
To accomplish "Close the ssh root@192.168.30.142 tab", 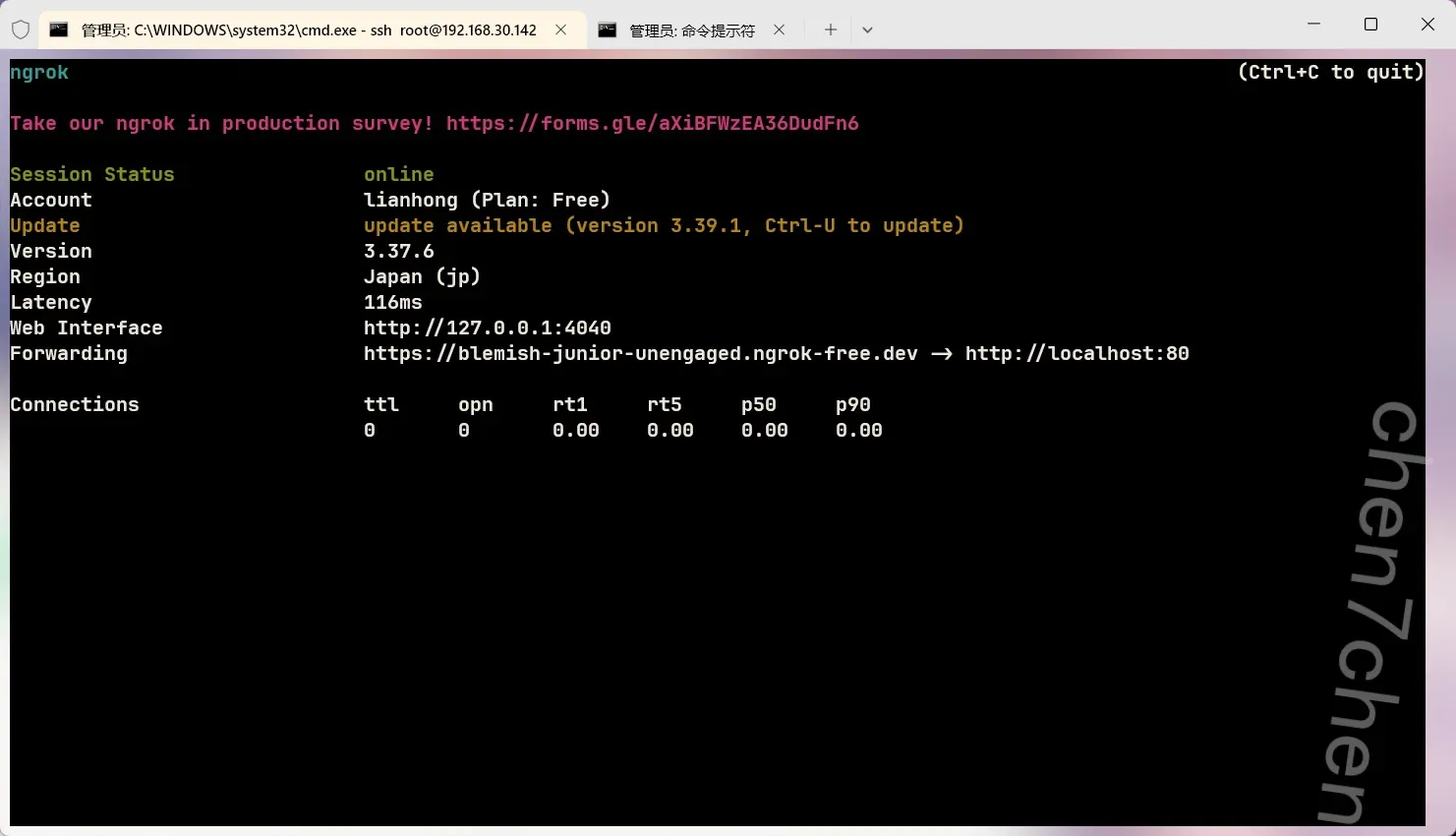I will click(560, 30).
